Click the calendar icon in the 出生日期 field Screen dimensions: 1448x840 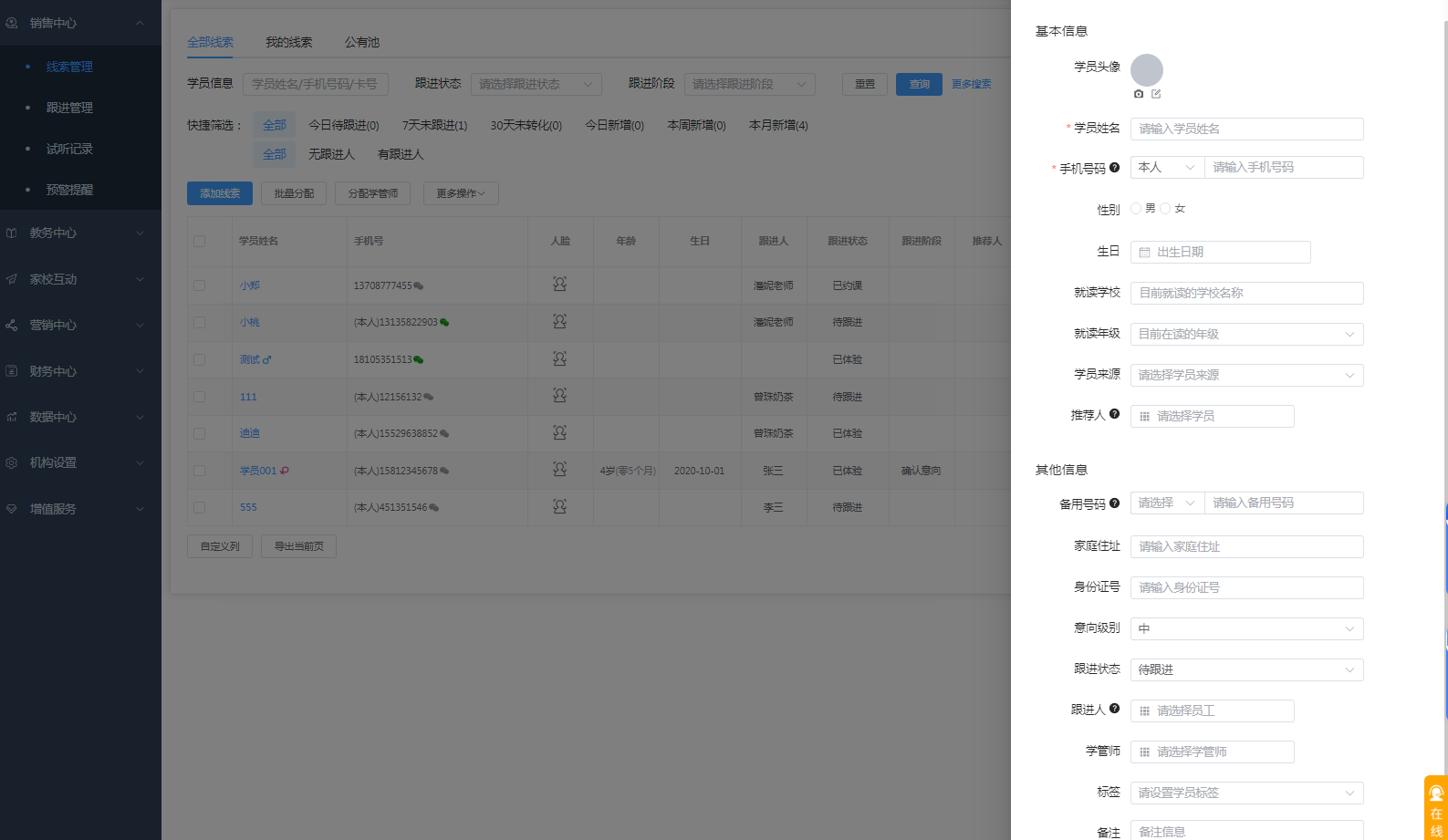coord(1144,253)
